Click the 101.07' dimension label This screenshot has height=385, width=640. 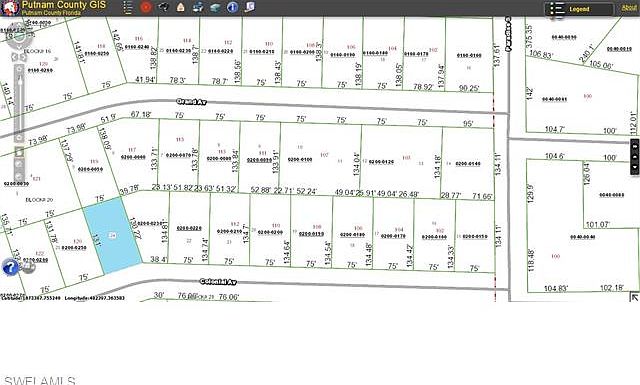click(x=598, y=225)
